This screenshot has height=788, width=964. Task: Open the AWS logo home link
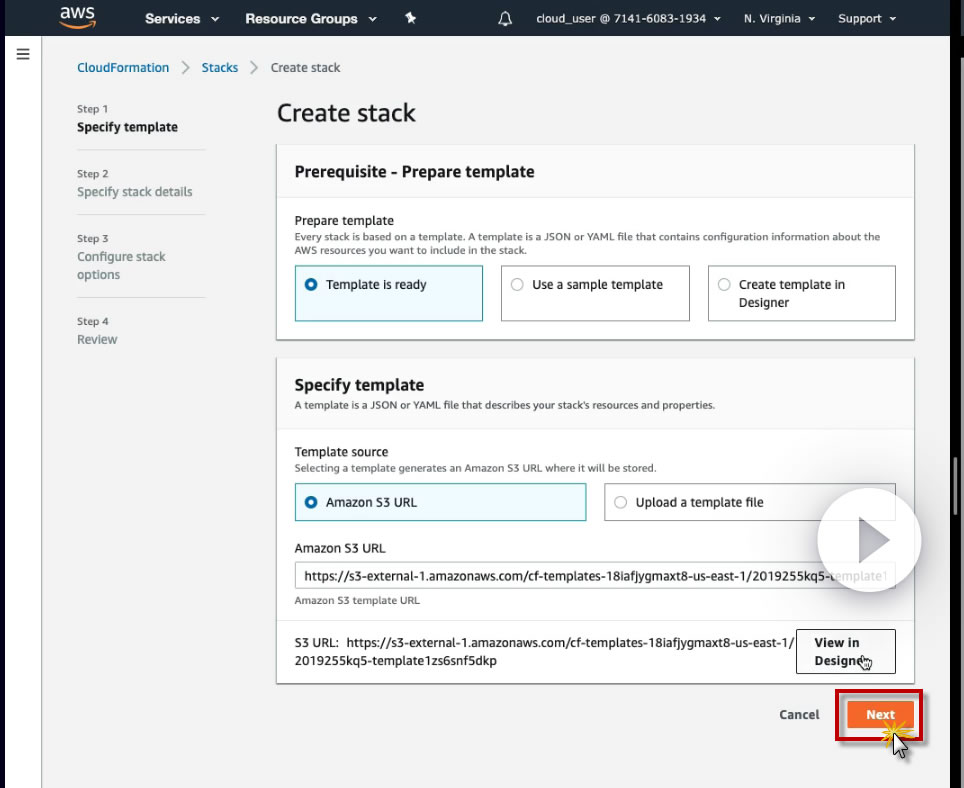(77, 18)
